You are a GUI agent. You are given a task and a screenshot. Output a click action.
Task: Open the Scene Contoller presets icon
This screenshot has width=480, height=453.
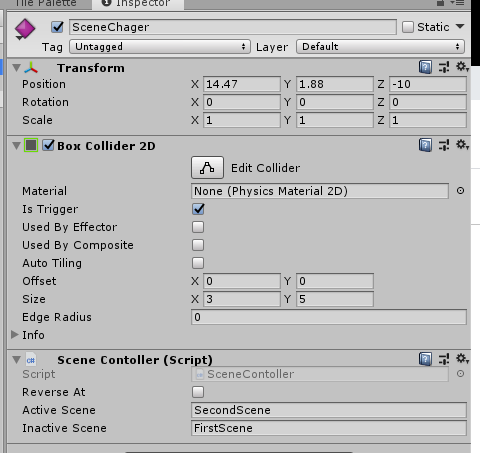[444, 359]
